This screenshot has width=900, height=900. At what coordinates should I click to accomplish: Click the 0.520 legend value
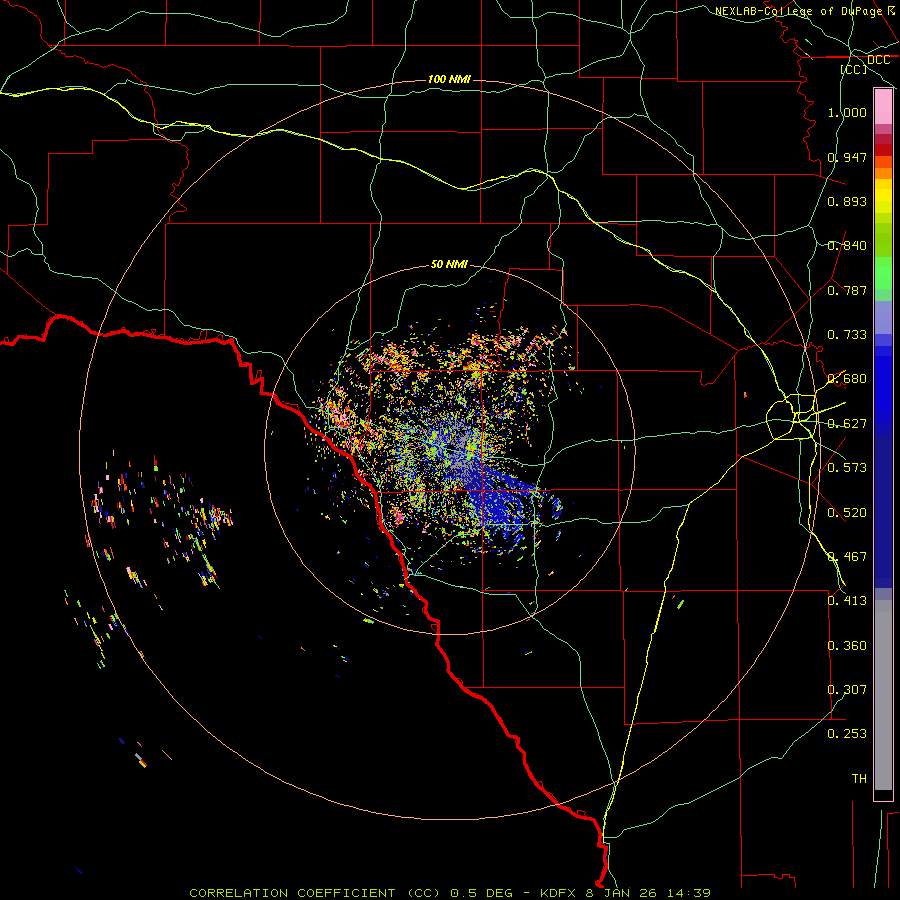847,513
